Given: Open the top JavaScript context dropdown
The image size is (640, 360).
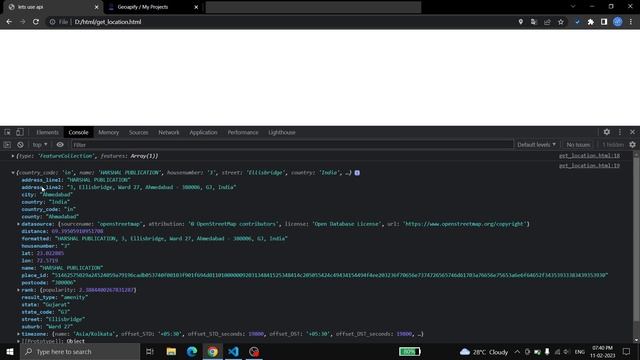Looking at the screenshot, I should pos(40,144).
